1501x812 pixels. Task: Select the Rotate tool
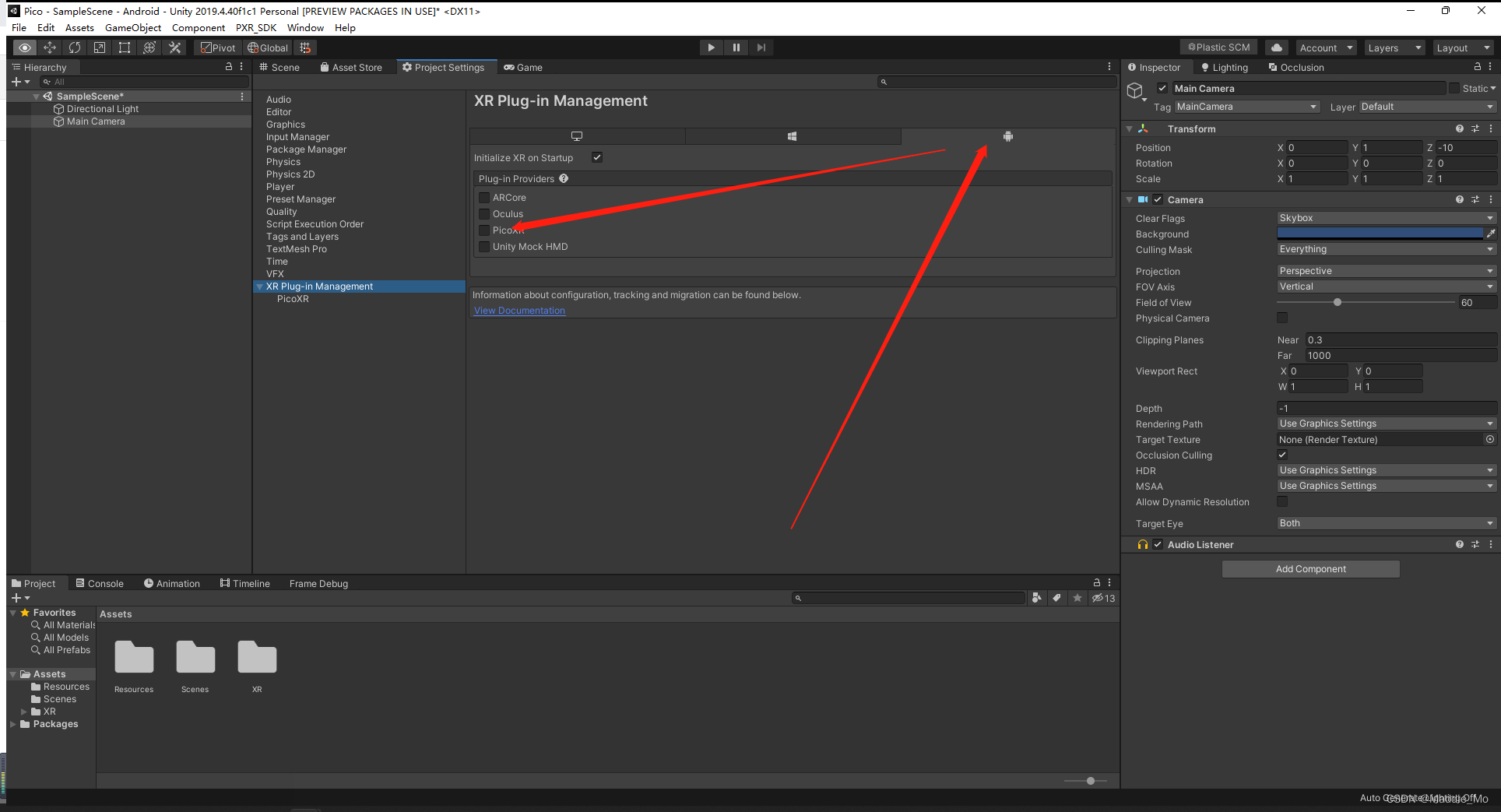tap(75, 47)
